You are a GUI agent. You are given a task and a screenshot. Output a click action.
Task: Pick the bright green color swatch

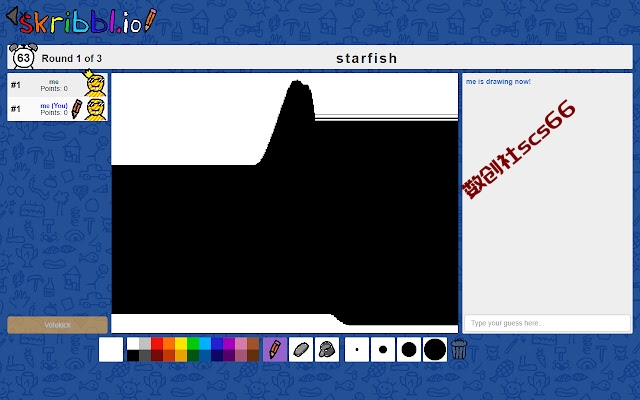pyautogui.click(x=193, y=343)
